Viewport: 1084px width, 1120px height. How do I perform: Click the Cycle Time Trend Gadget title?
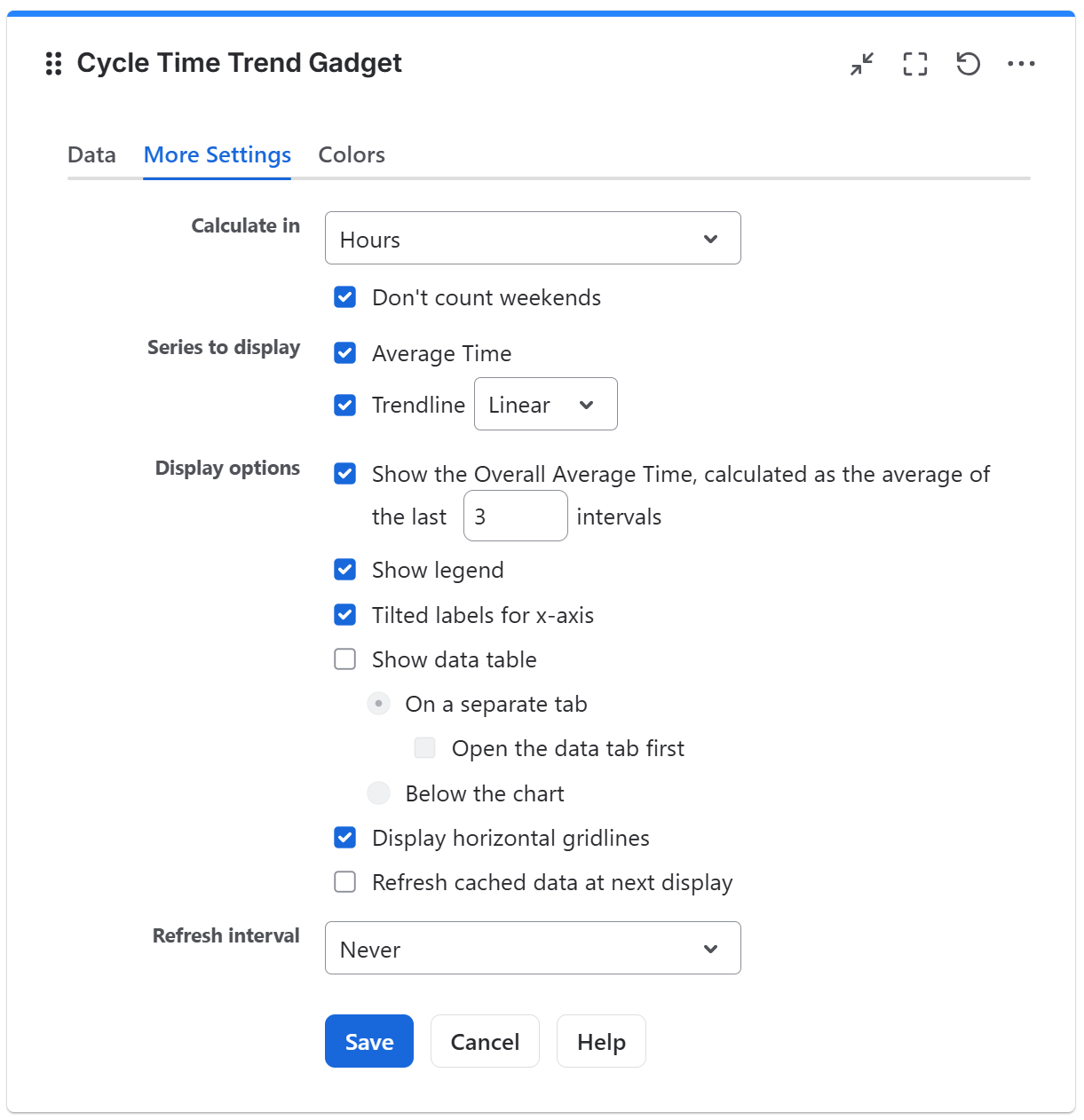240,63
